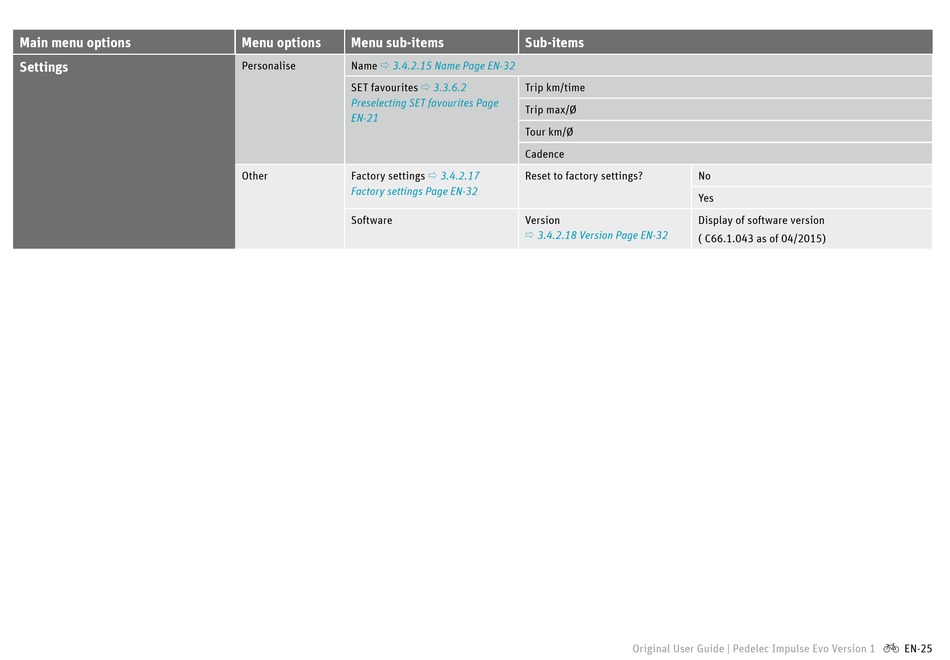
Task: Click the Settings main menu cell
Action: click(124, 152)
